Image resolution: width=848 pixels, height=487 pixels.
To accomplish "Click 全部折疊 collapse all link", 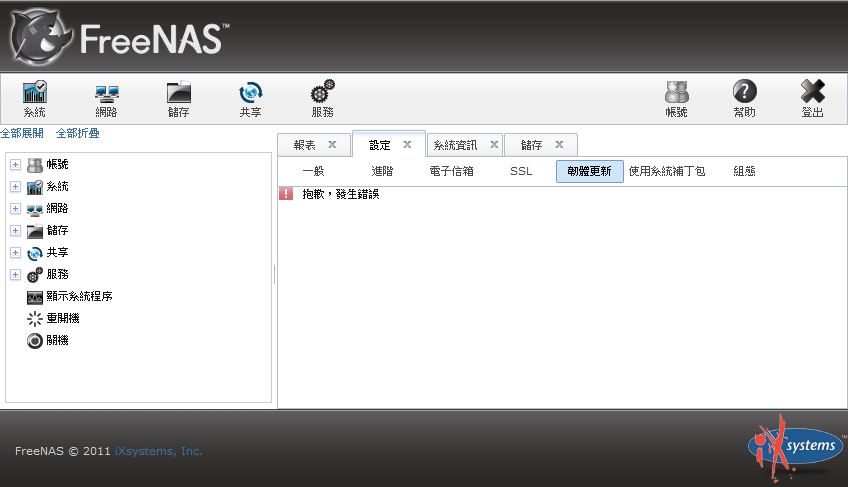I will (x=78, y=133).
